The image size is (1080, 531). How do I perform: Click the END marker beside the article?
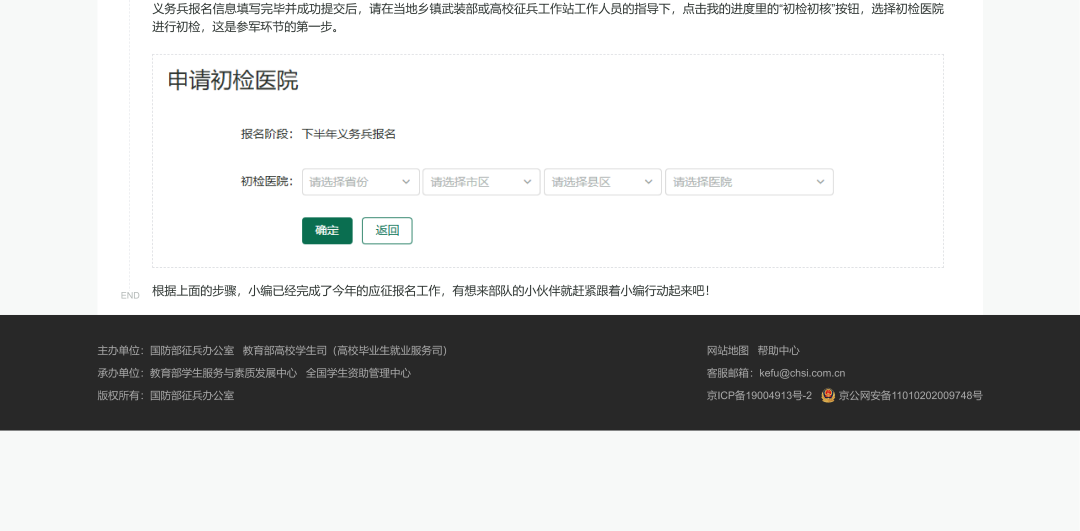click(130, 296)
